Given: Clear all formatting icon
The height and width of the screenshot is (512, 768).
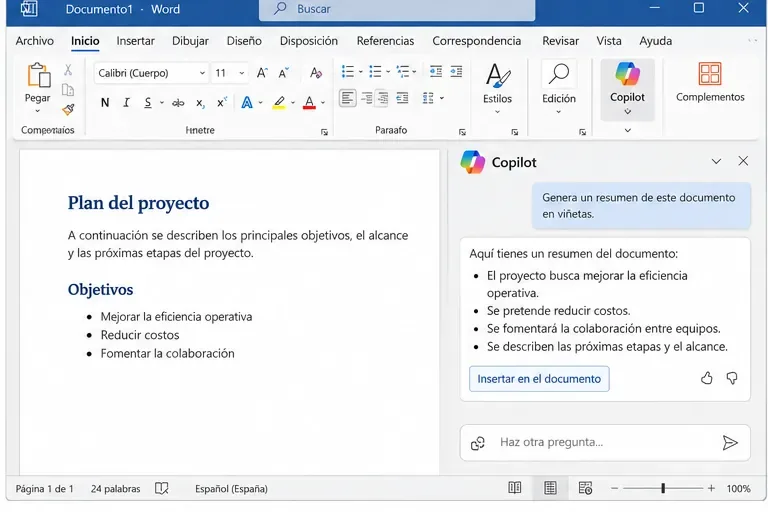Looking at the screenshot, I should (x=316, y=73).
